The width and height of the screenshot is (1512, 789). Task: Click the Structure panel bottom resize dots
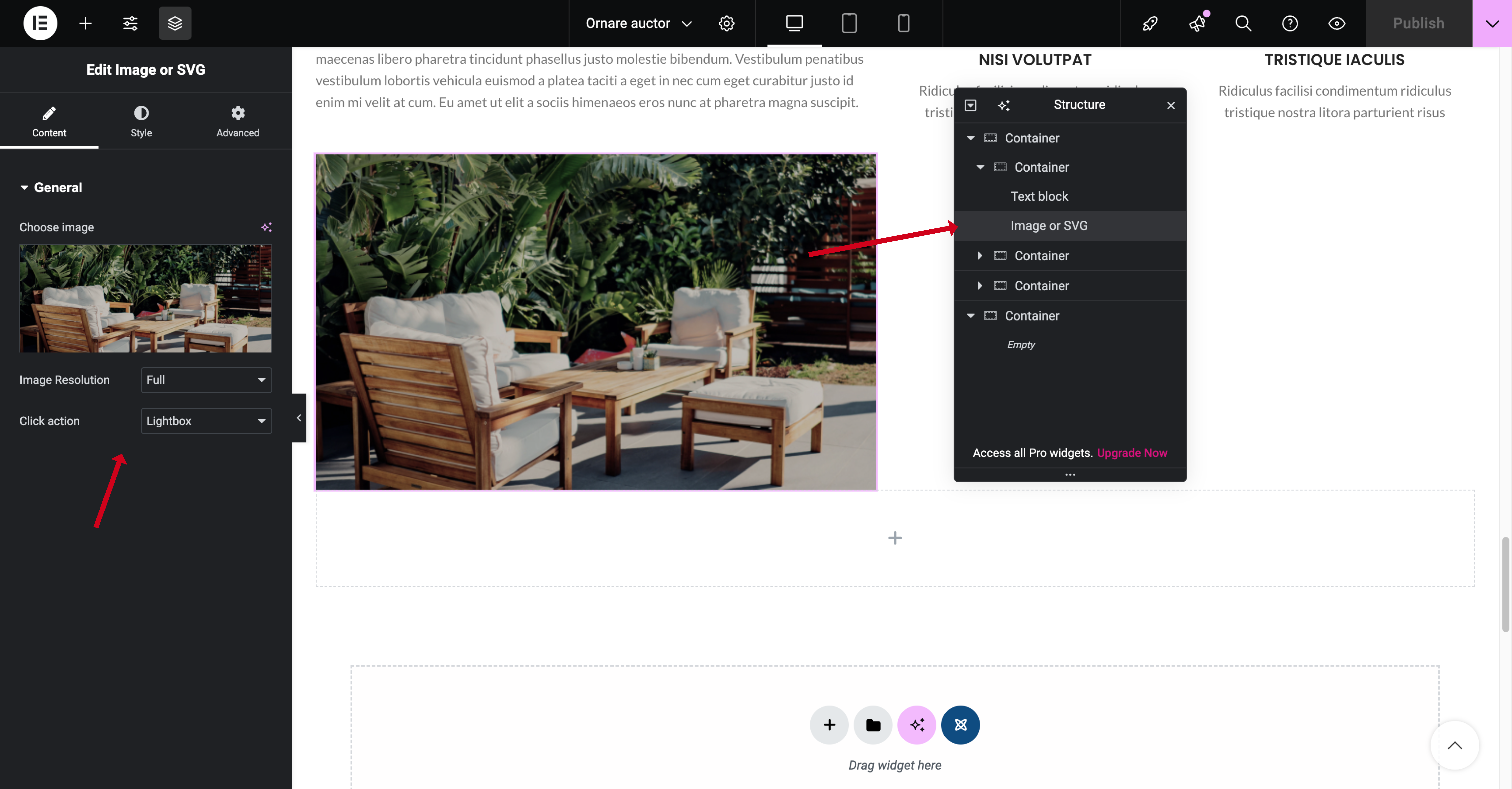tap(1070, 475)
